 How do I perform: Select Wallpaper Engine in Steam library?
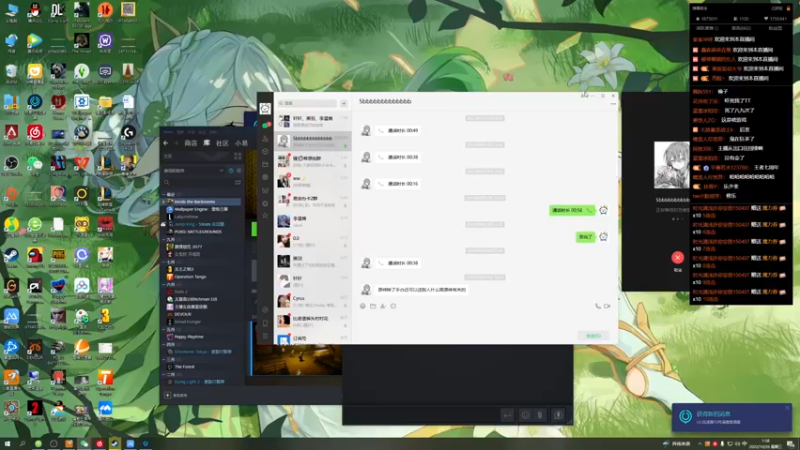(x=202, y=209)
